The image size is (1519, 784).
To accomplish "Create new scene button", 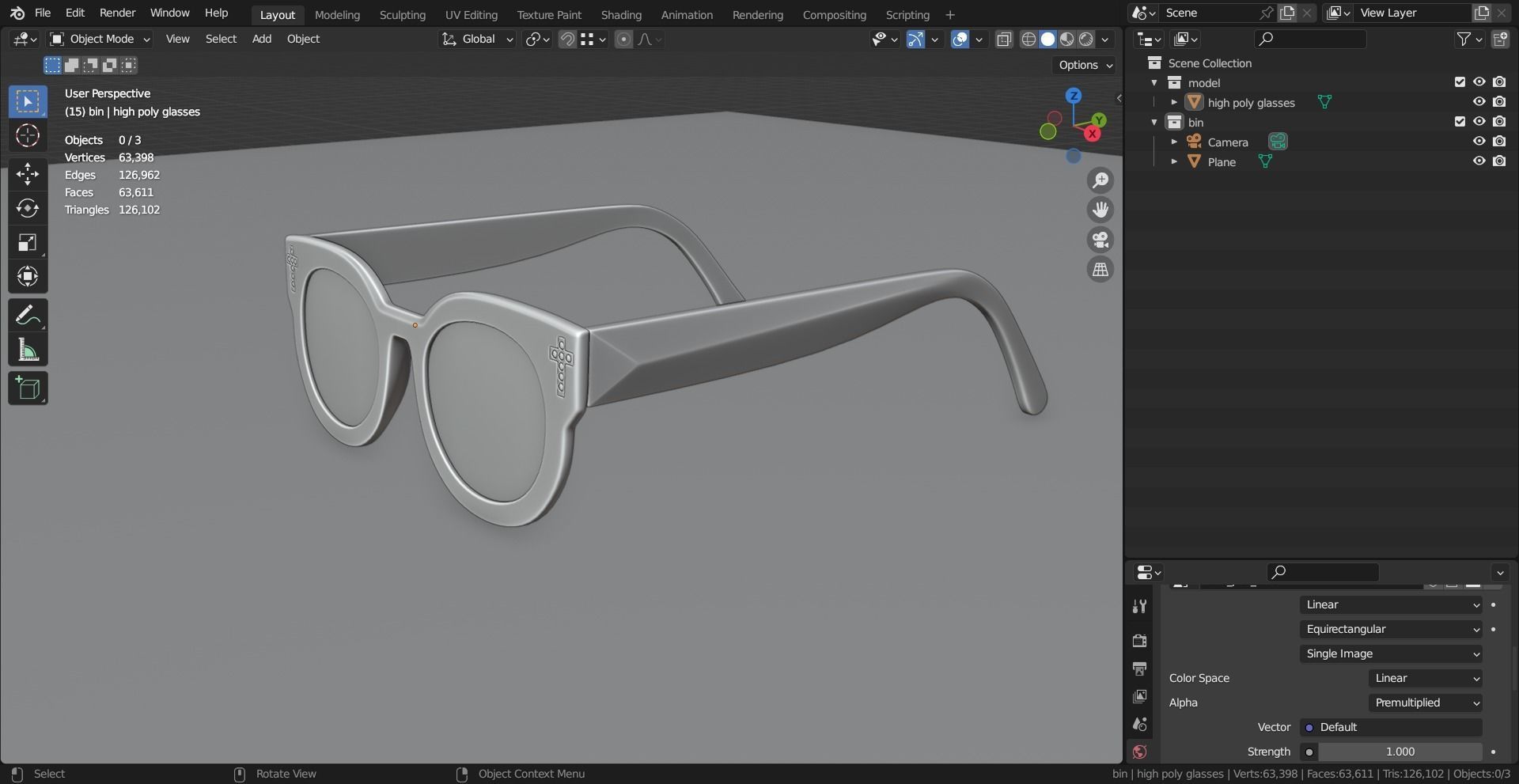I will click(1287, 13).
